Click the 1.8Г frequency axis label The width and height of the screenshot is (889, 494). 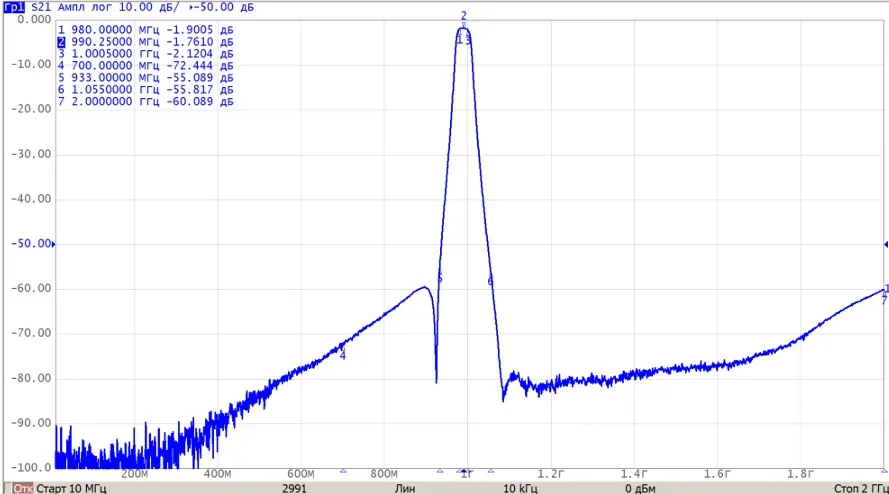tap(801, 474)
